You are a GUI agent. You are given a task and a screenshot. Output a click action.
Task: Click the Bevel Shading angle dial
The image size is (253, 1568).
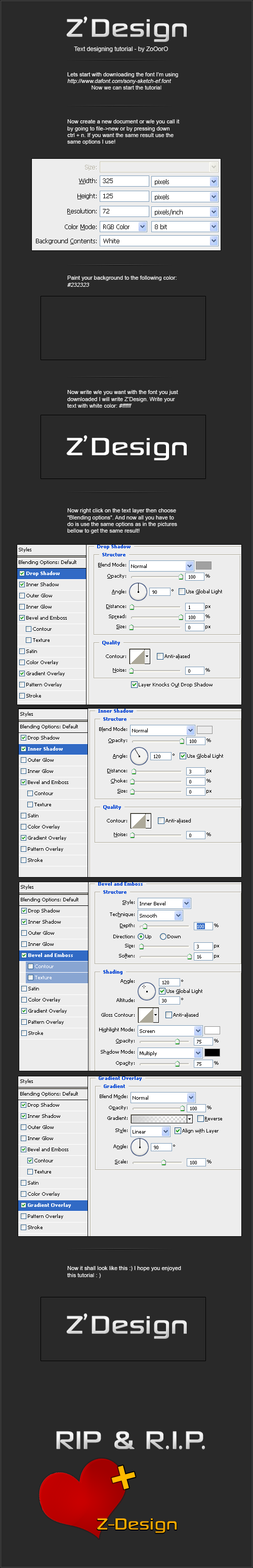tap(146, 991)
